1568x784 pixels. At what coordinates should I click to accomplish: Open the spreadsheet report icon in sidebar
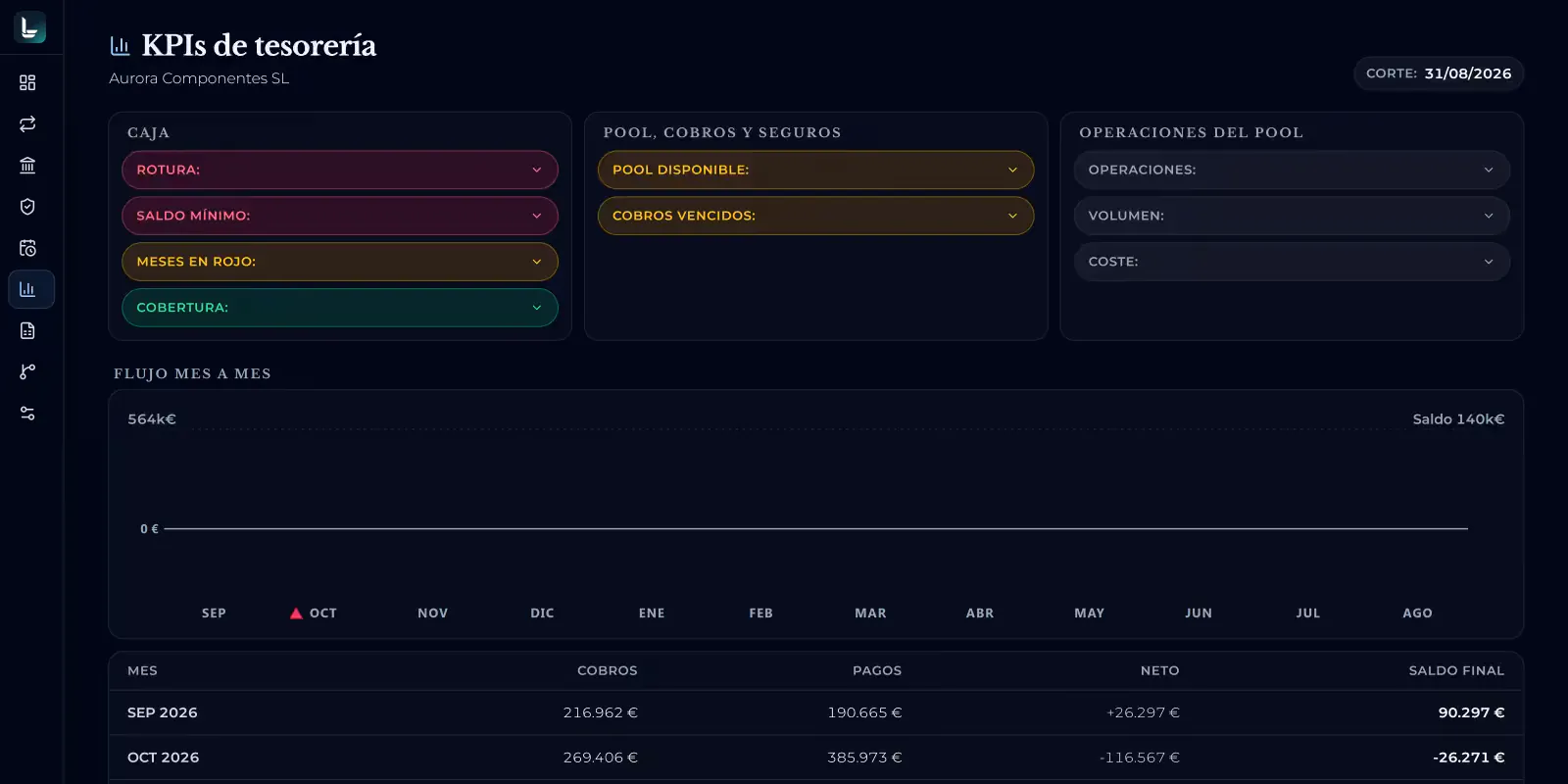[x=27, y=330]
